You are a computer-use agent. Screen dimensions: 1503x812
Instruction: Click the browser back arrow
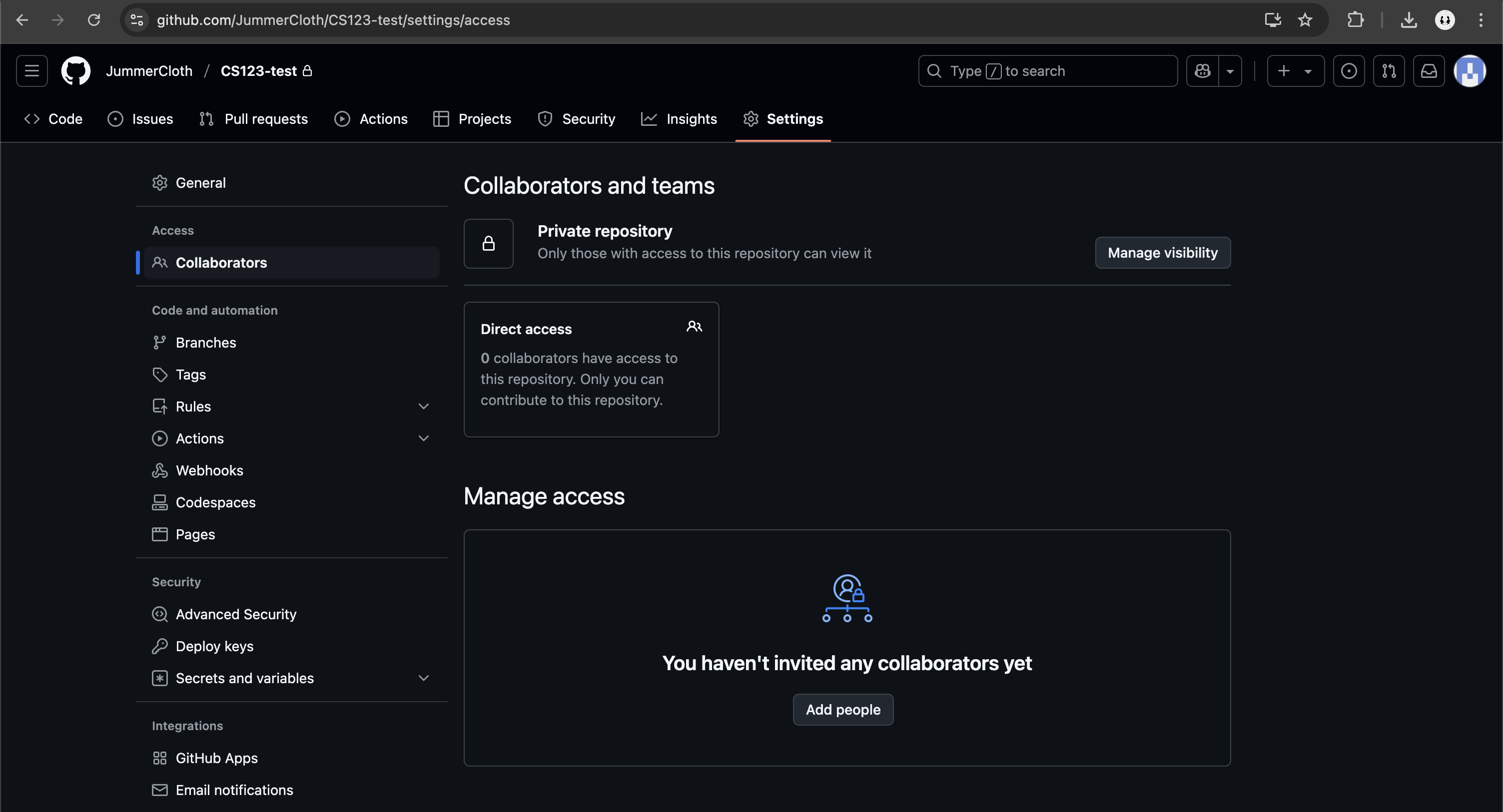22,20
